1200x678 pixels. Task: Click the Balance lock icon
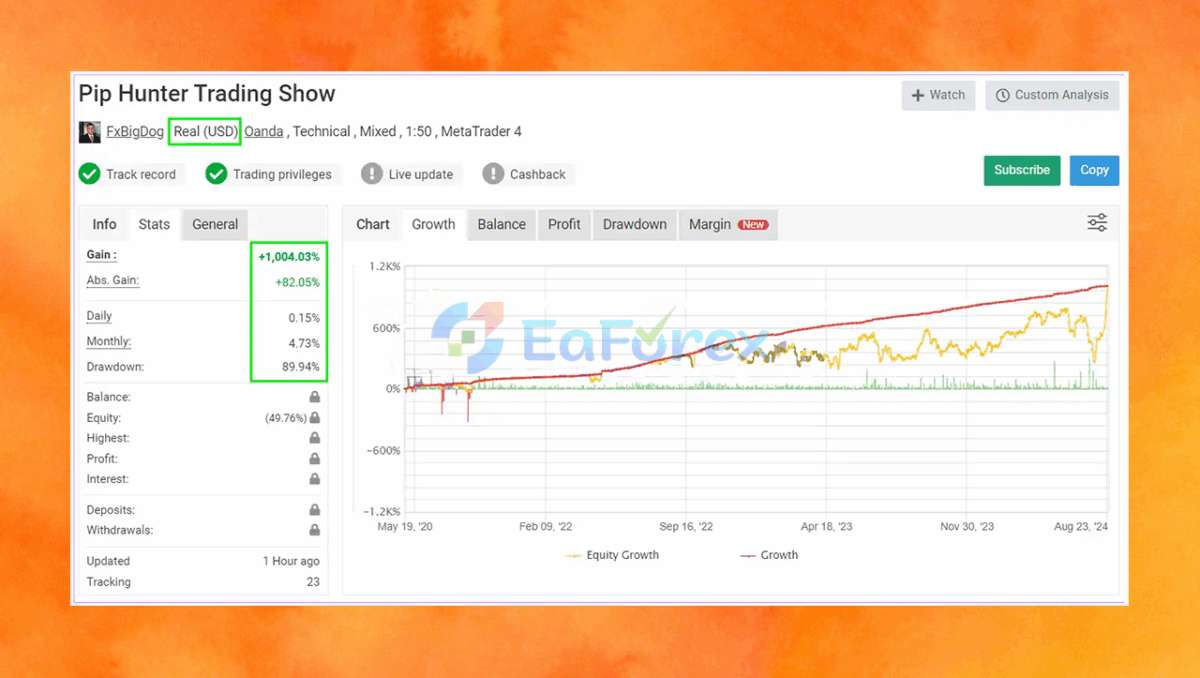coord(315,397)
